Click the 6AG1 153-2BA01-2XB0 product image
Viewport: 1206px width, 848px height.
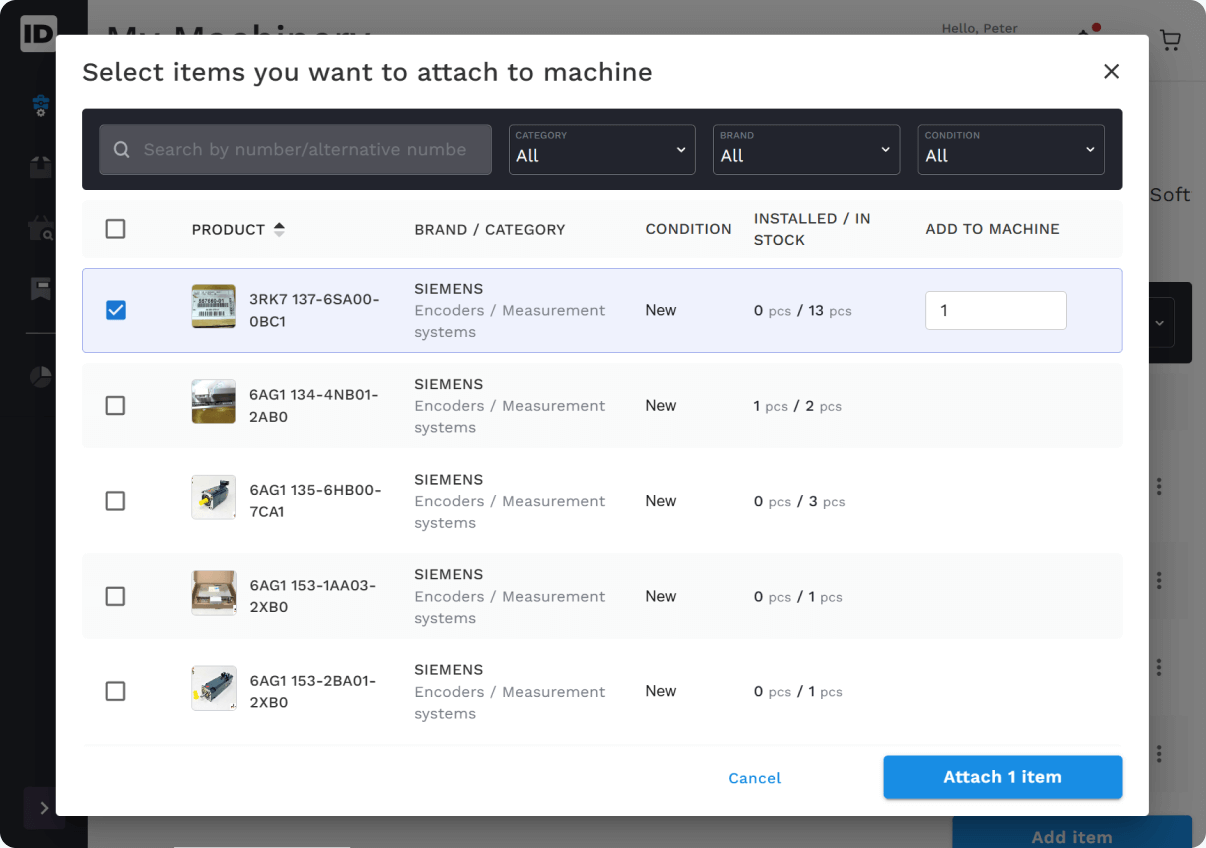coord(214,688)
